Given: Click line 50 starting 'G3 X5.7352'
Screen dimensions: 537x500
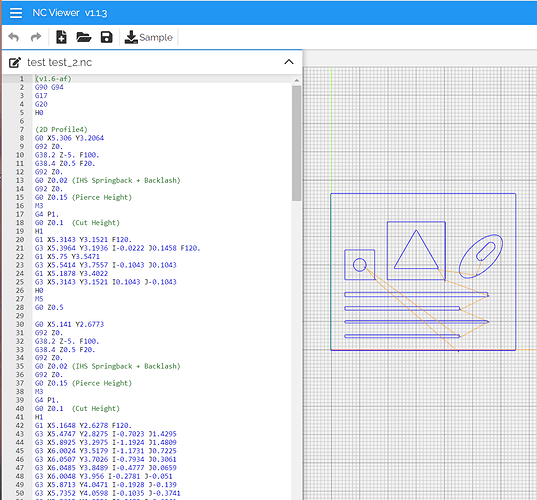Looking at the screenshot, I should pyautogui.click(x=107, y=493).
